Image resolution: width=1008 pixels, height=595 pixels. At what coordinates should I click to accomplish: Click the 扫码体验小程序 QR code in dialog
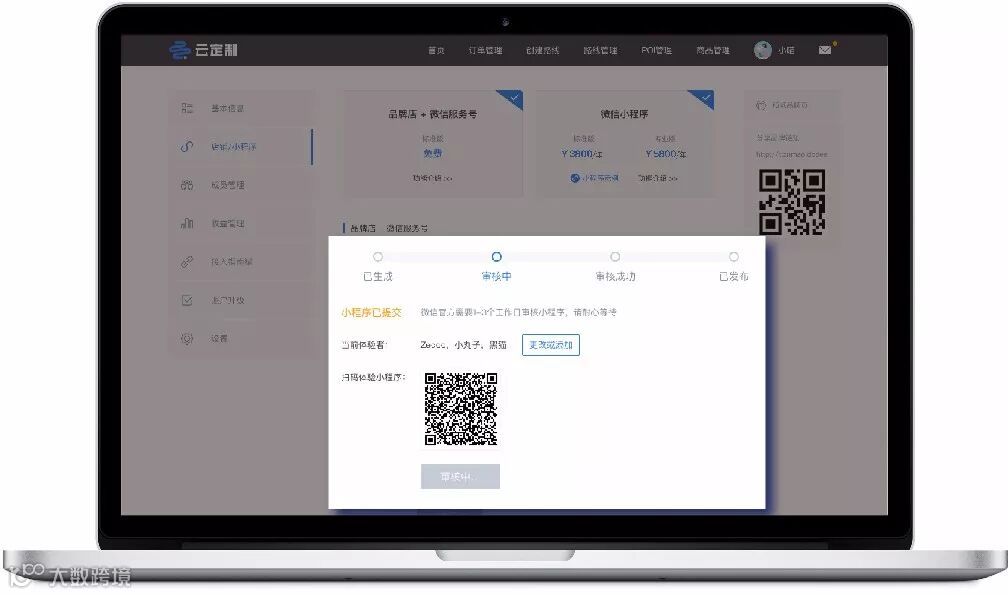(461, 409)
